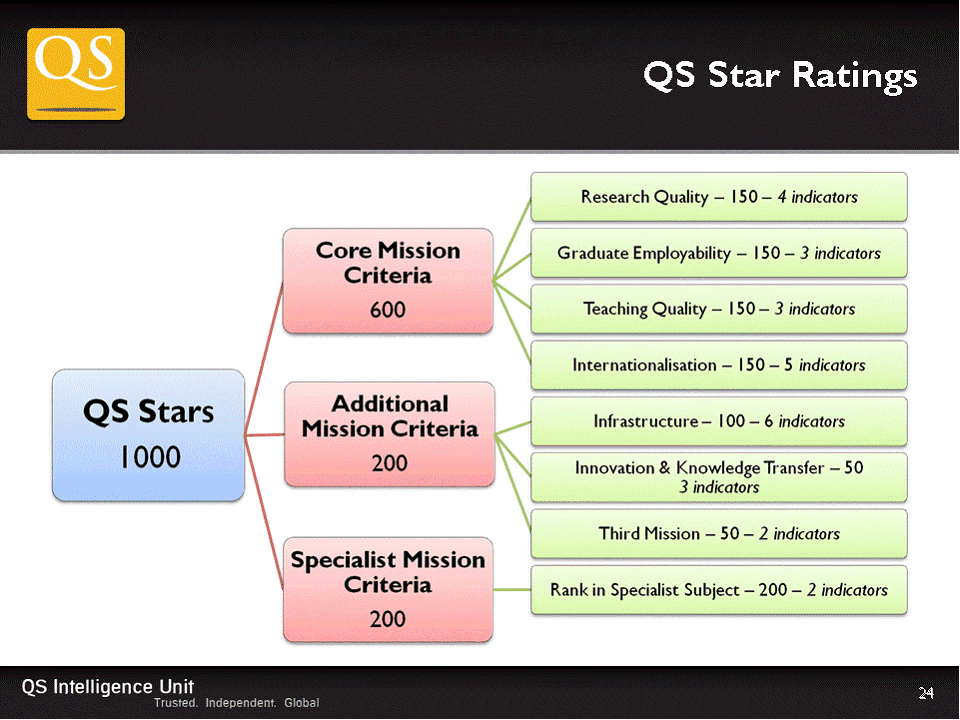The height and width of the screenshot is (720, 960).
Task: Click the Rank in Specialist Subject box
Action: pos(718,590)
